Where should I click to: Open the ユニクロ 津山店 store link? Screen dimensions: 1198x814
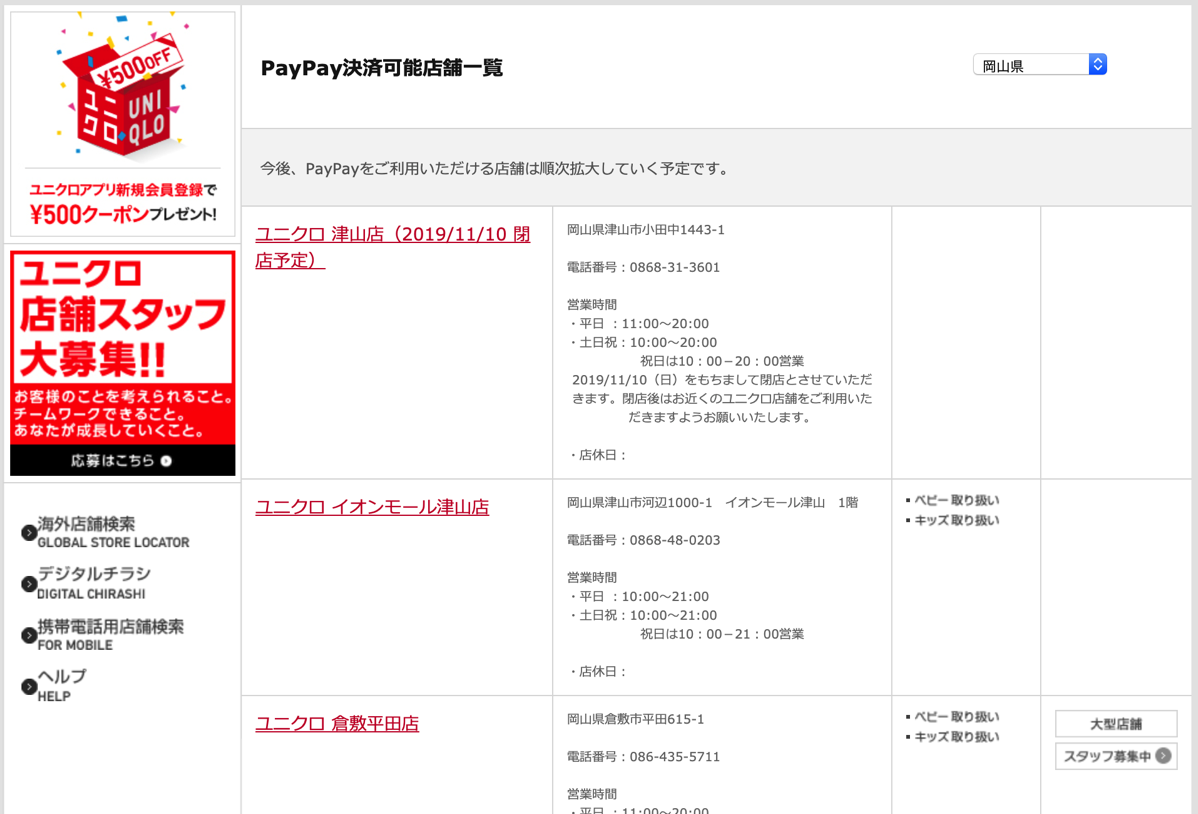393,247
